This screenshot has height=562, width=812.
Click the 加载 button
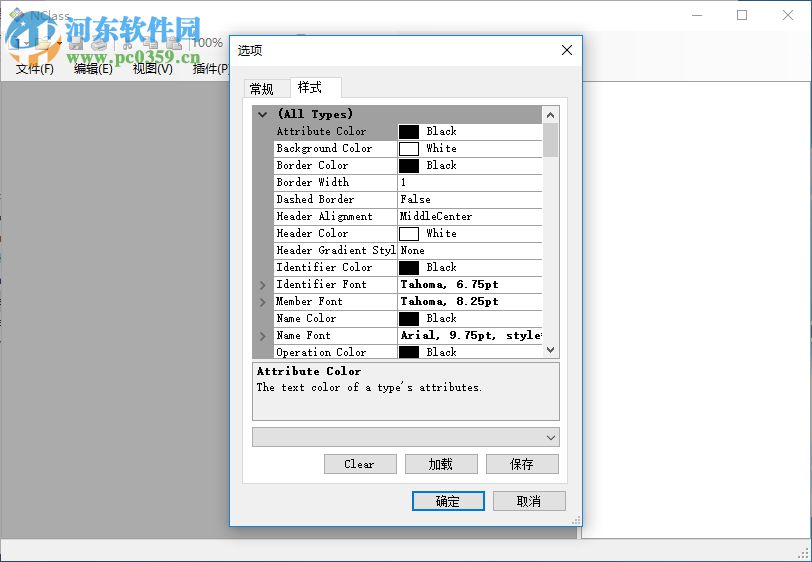pos(441,464)
